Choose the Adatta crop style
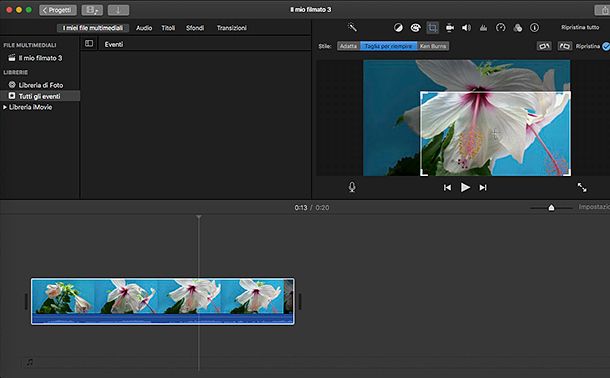610x378 pixels. (x=348, y=46)
